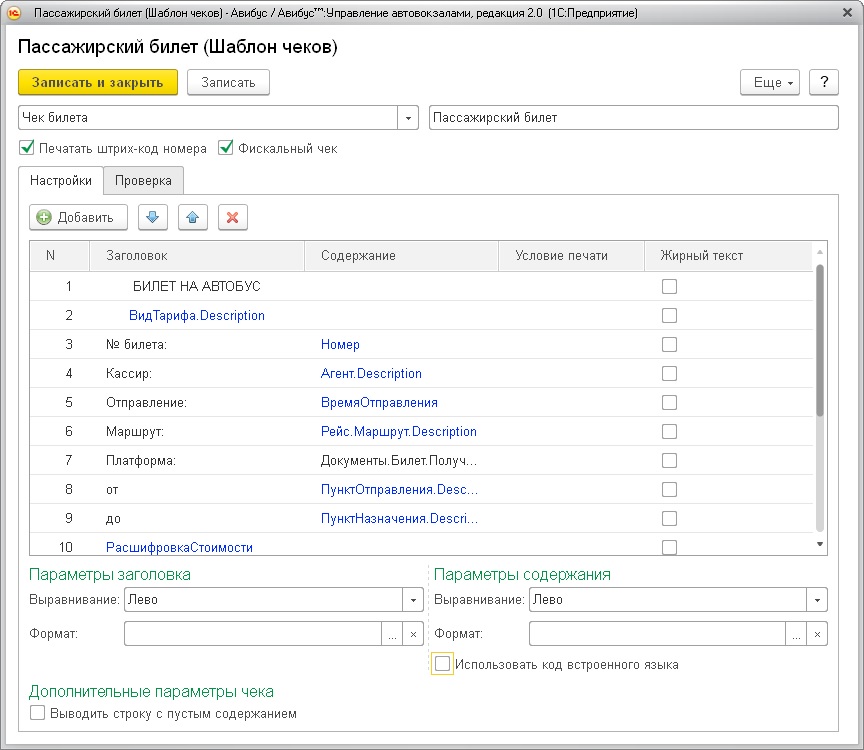Click the Добавить button
864x750 pixels.
pos(78,217)
